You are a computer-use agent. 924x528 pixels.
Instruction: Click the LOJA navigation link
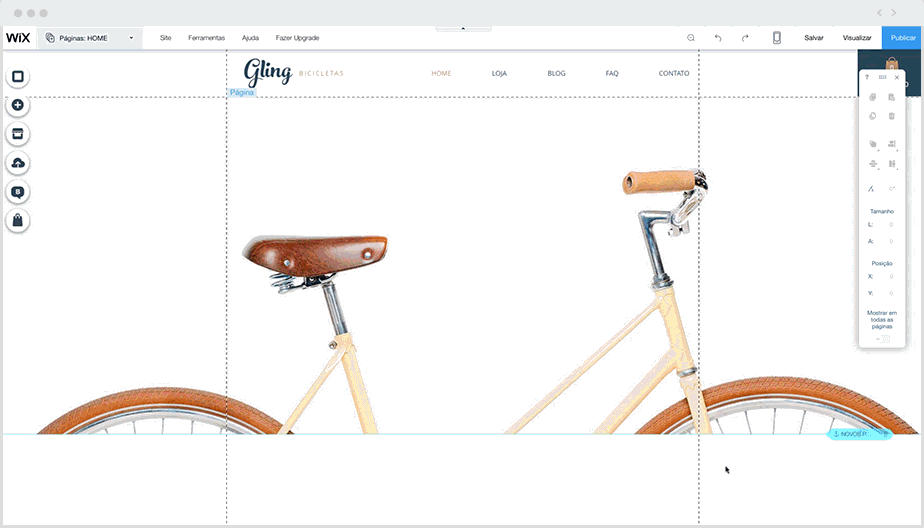coord(499,74)
